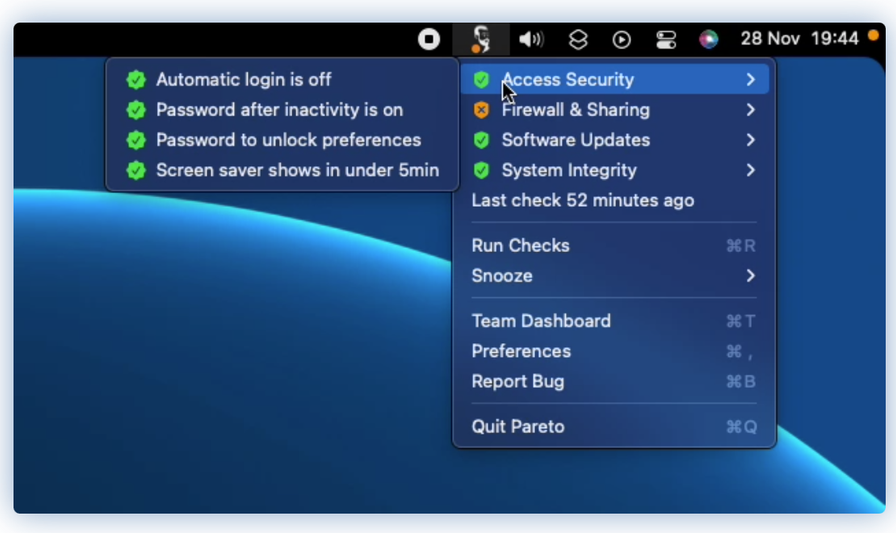Click the date and time clock
This screenshot has width=896, height=533.
pyautogui.click(x=799, y=39)
